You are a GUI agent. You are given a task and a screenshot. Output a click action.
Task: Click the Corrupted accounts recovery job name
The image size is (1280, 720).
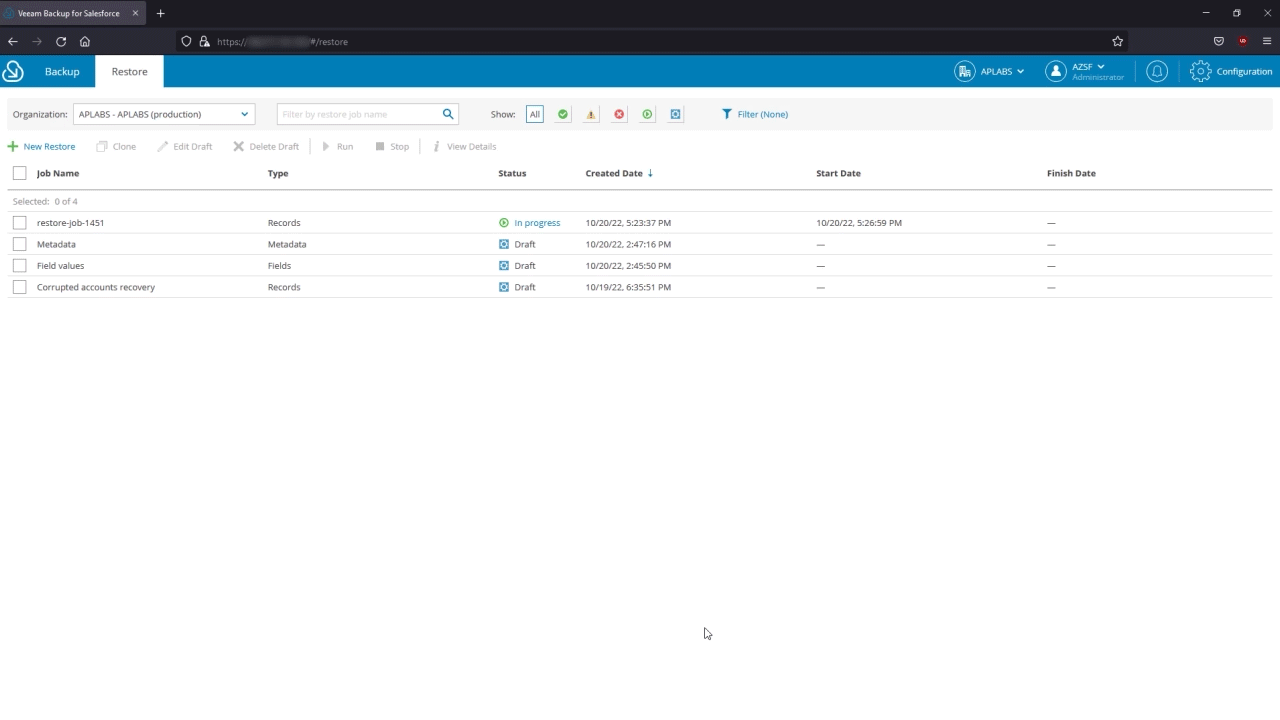96,287
